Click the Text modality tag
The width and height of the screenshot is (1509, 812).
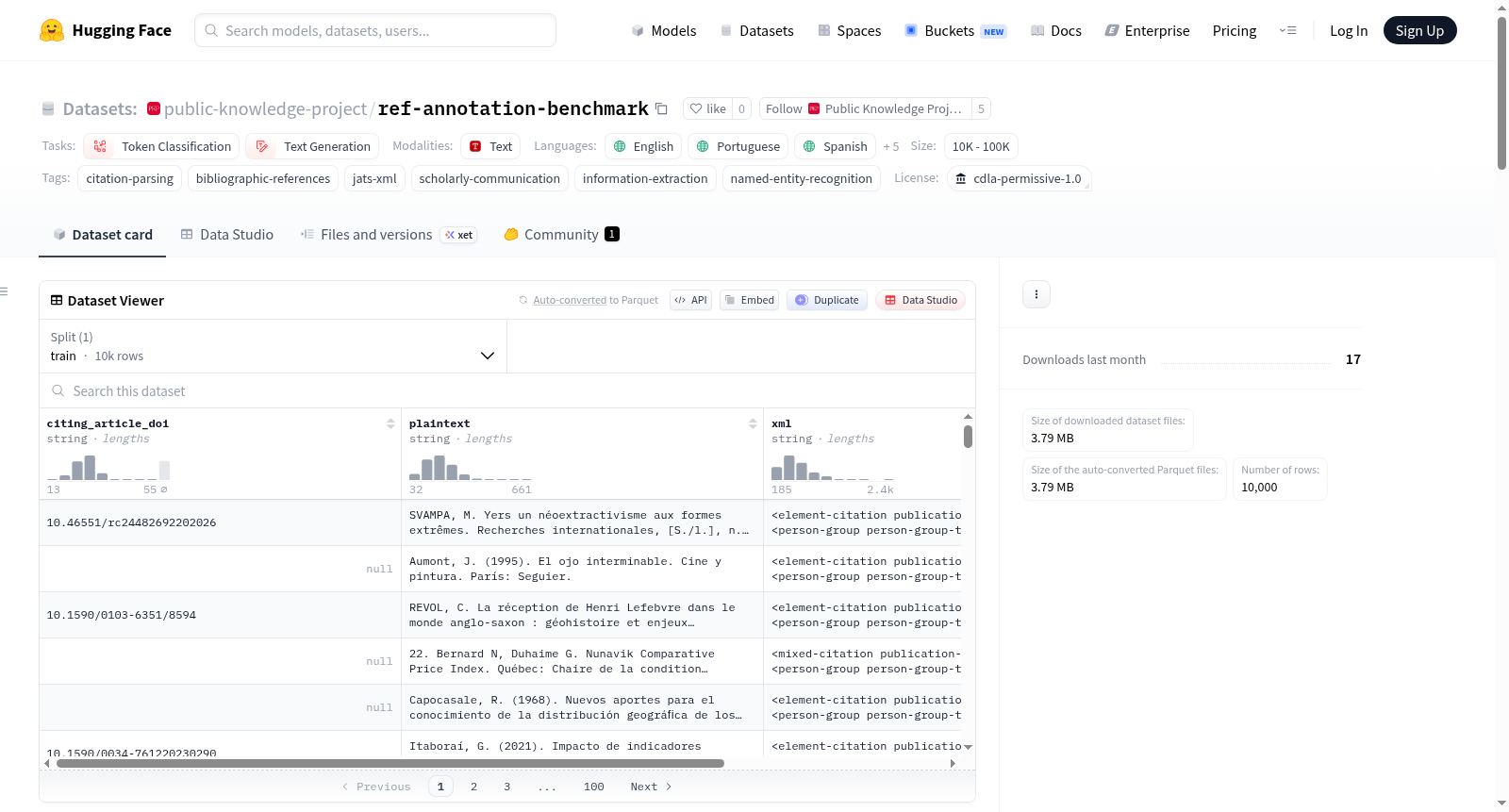click(490, 146)
